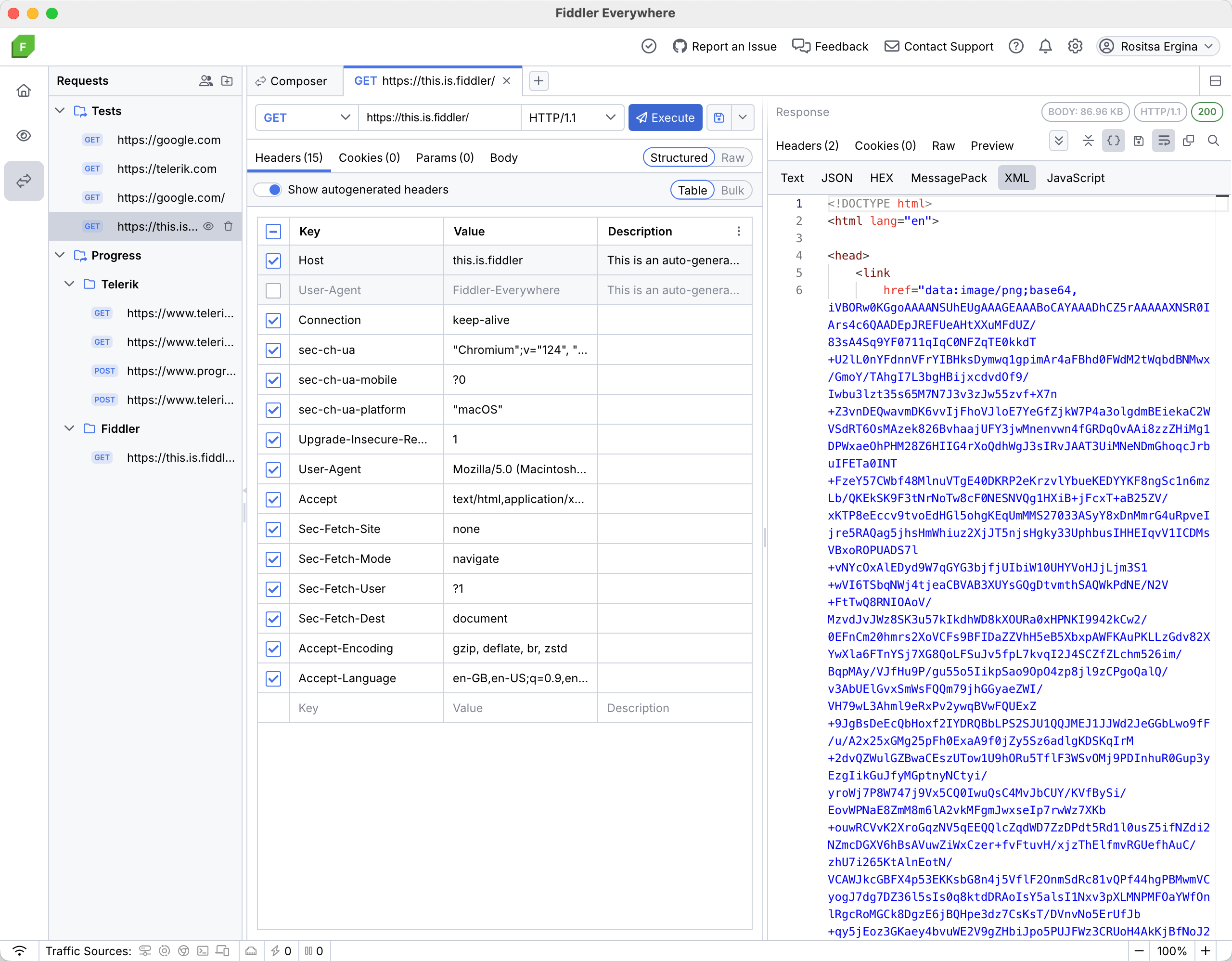Click the search icon in Response panel

coord(1213,141)
